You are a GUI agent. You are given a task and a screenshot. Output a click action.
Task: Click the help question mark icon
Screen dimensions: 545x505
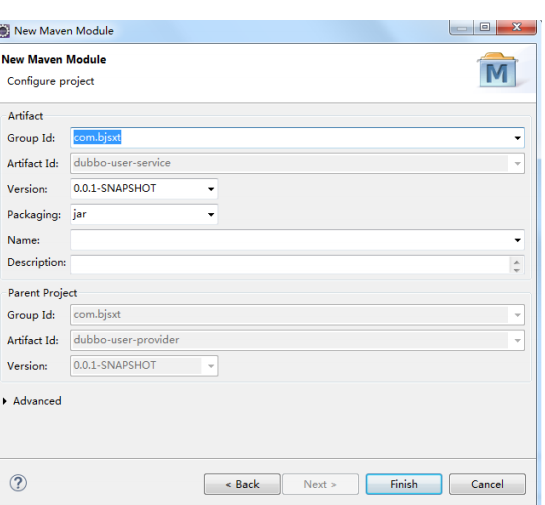coord(18,483)
